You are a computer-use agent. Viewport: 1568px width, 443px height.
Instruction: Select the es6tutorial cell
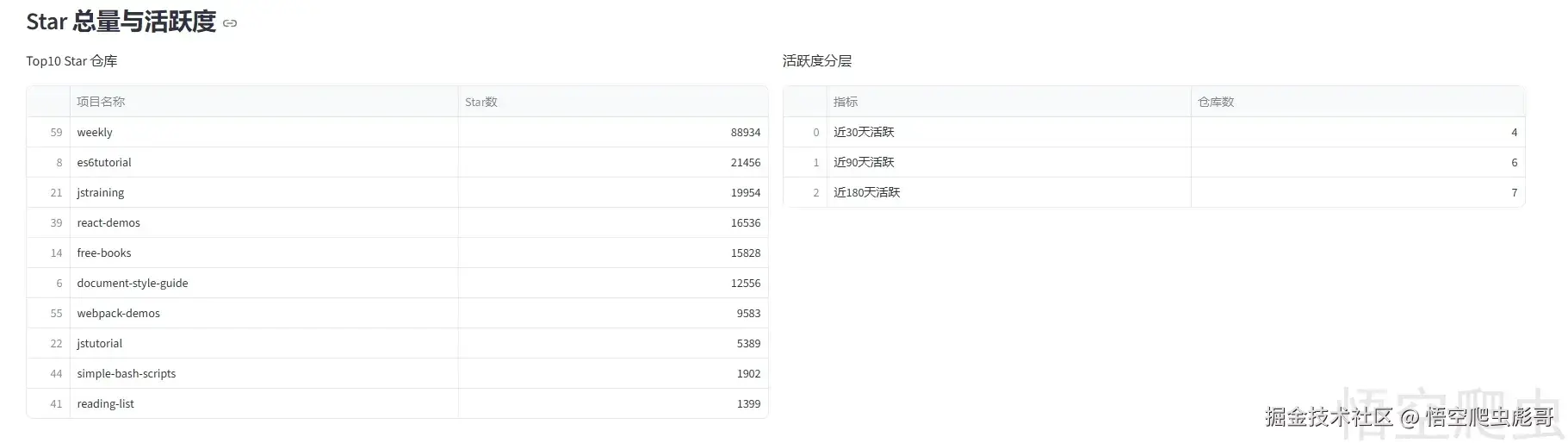pyautogui.click(x=264, y=162)
